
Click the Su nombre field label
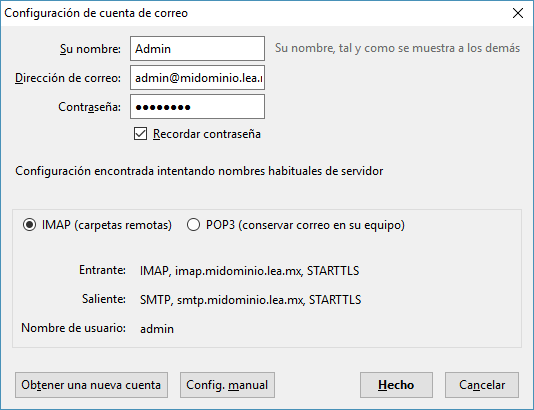90,49
